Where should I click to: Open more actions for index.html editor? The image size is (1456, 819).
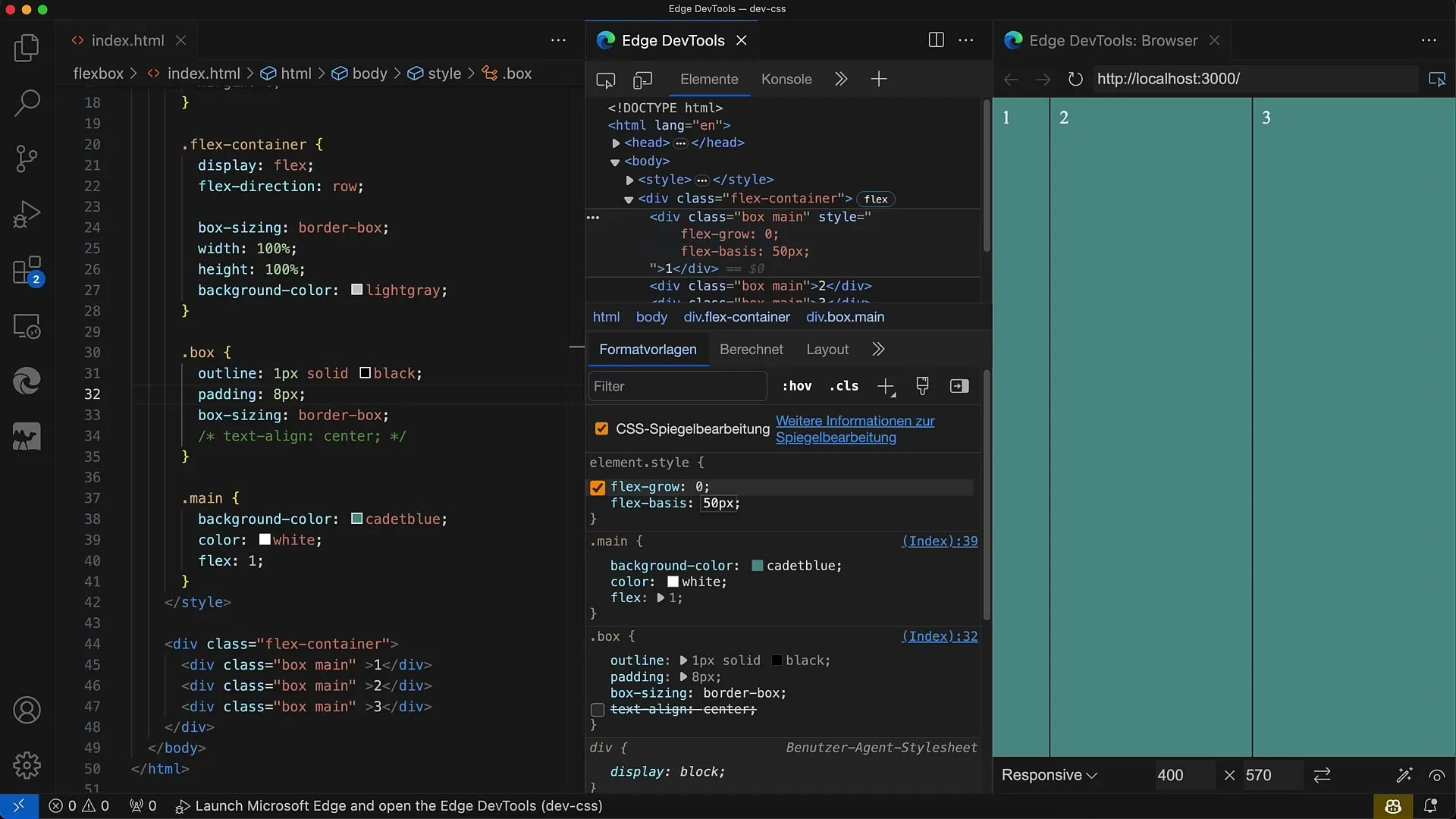coord(558,40)
